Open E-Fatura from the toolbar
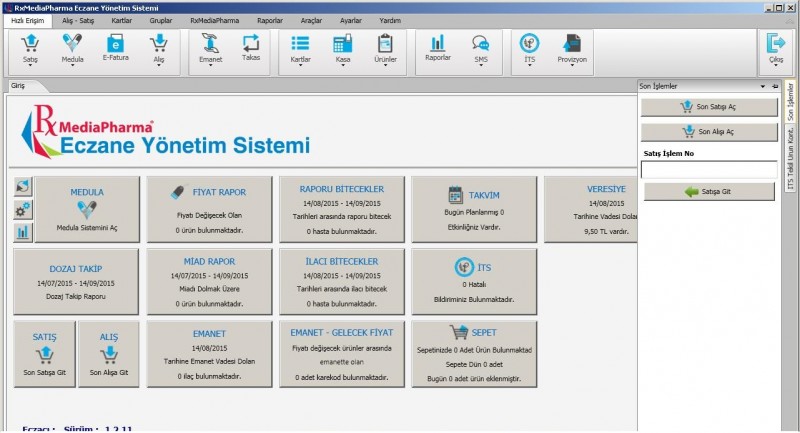Viewport: 800px width, 433px height. pyautogui.click(x=116, y=43)
